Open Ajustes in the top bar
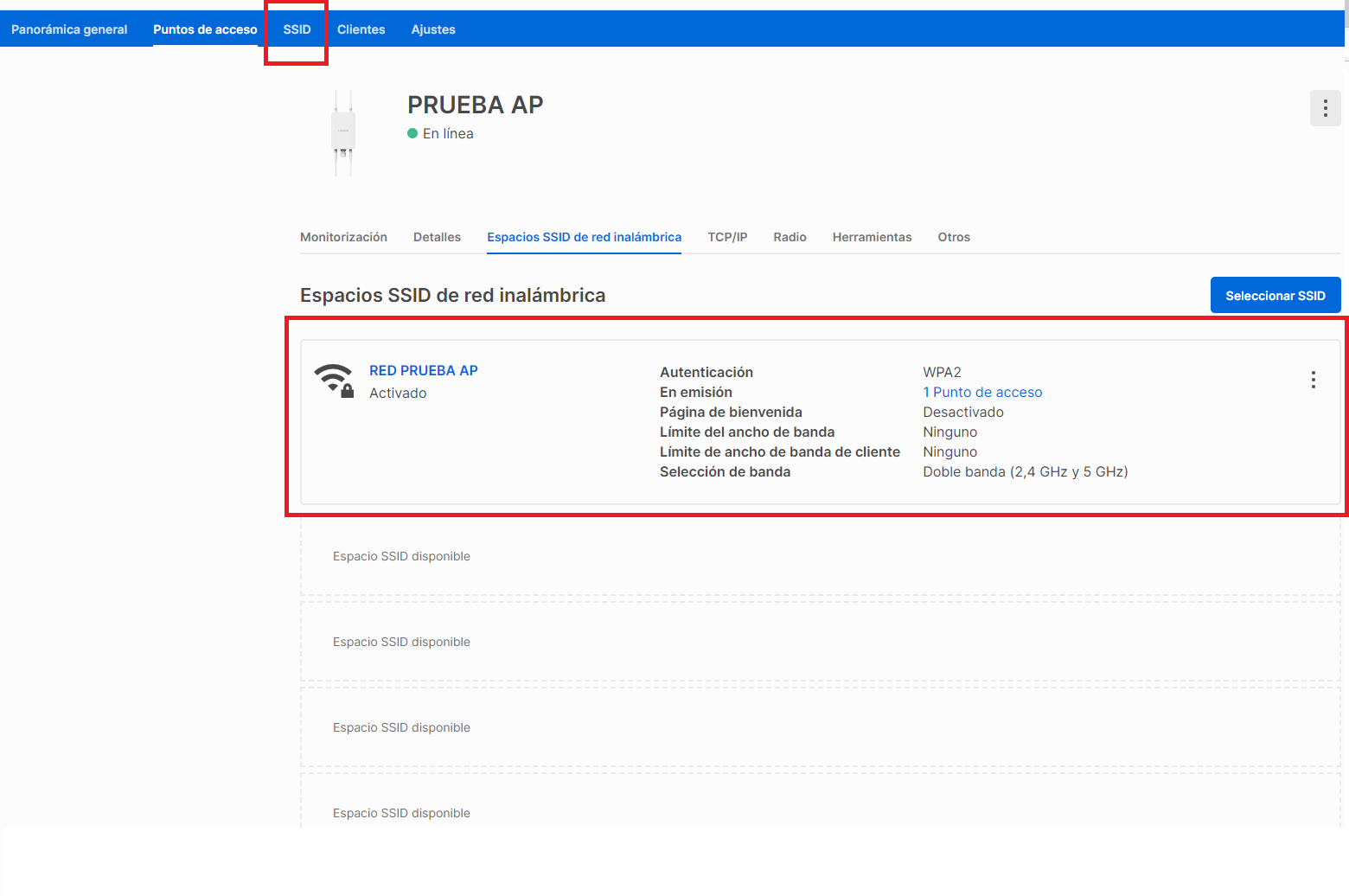 click(x=433, y=29)
